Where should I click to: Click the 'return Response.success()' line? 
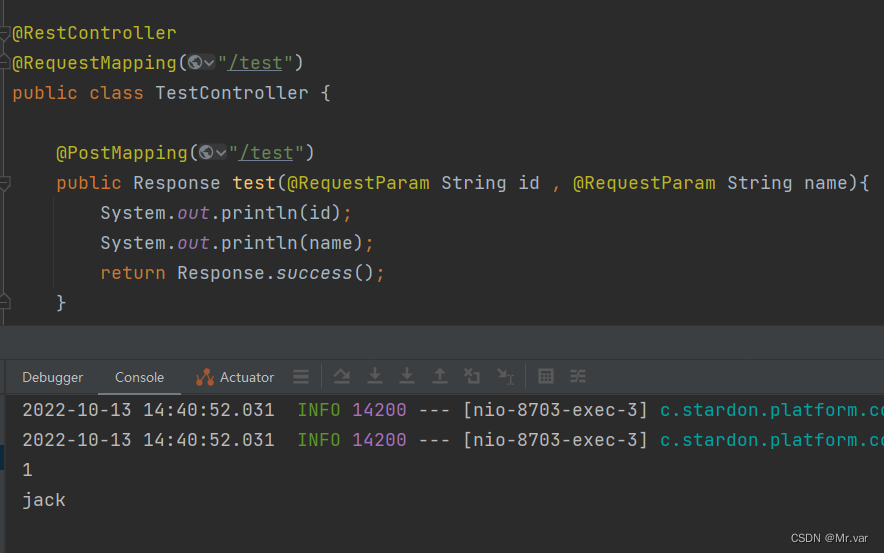[242, 273]
